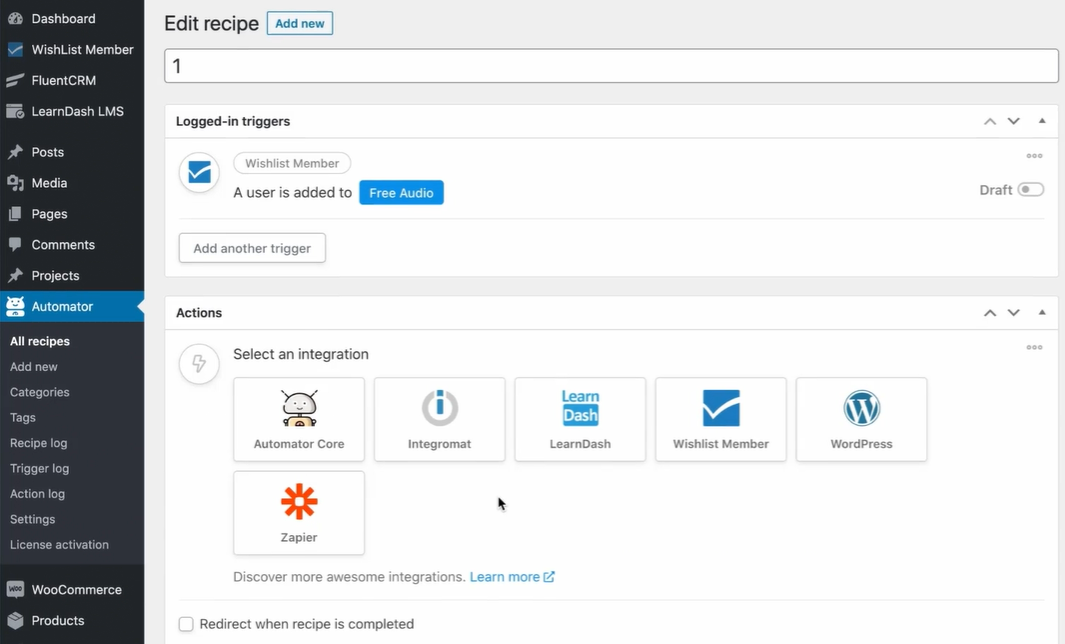Select the Automator Core integration

click(299, 419)
